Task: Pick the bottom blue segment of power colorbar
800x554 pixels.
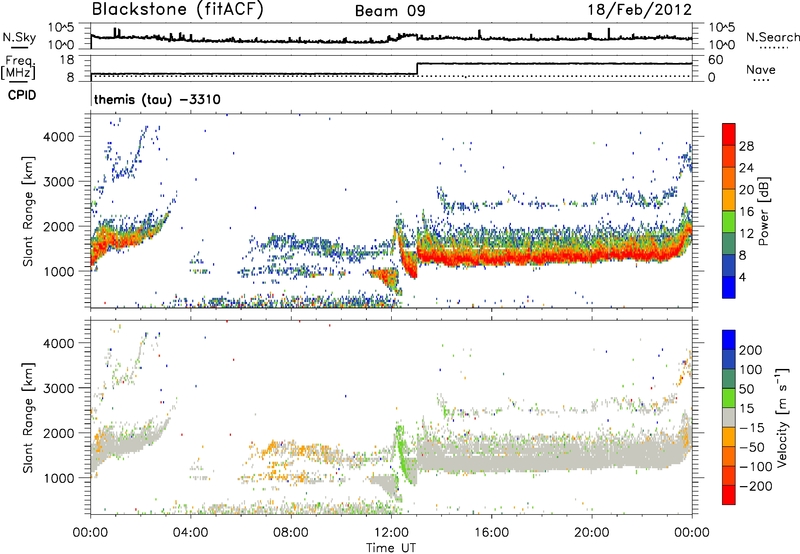Action: (x=729, y=287)
